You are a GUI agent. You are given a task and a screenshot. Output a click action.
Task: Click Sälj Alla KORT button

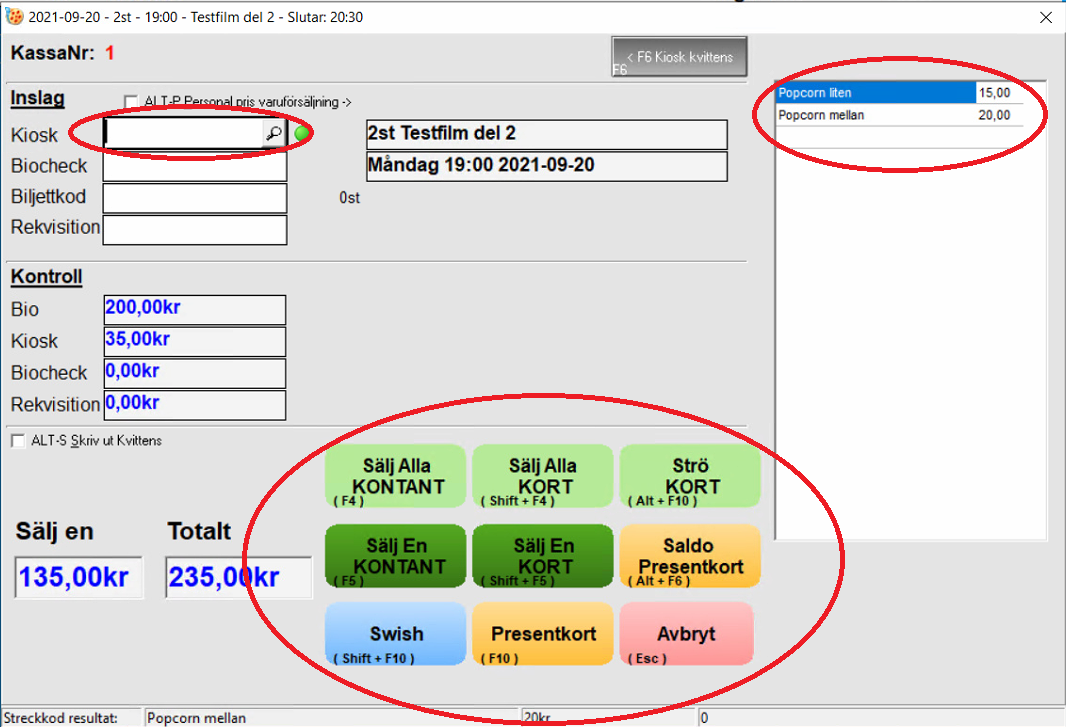click(541, 476)
